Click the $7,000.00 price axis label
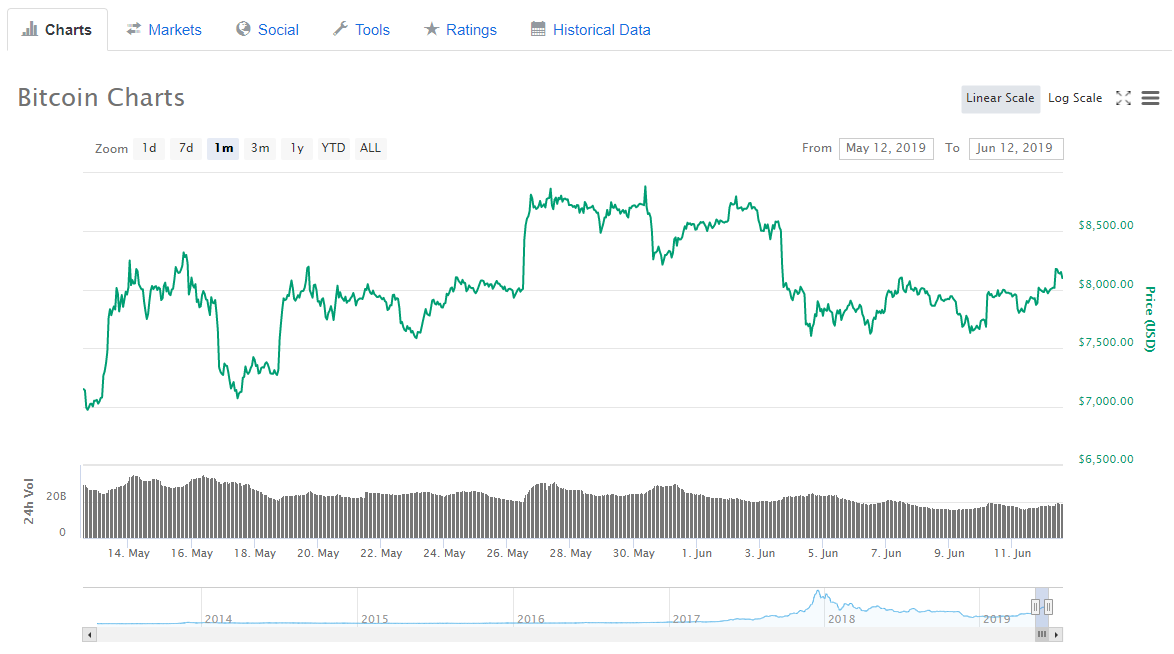The image size is (1174, 654). 1105,402
